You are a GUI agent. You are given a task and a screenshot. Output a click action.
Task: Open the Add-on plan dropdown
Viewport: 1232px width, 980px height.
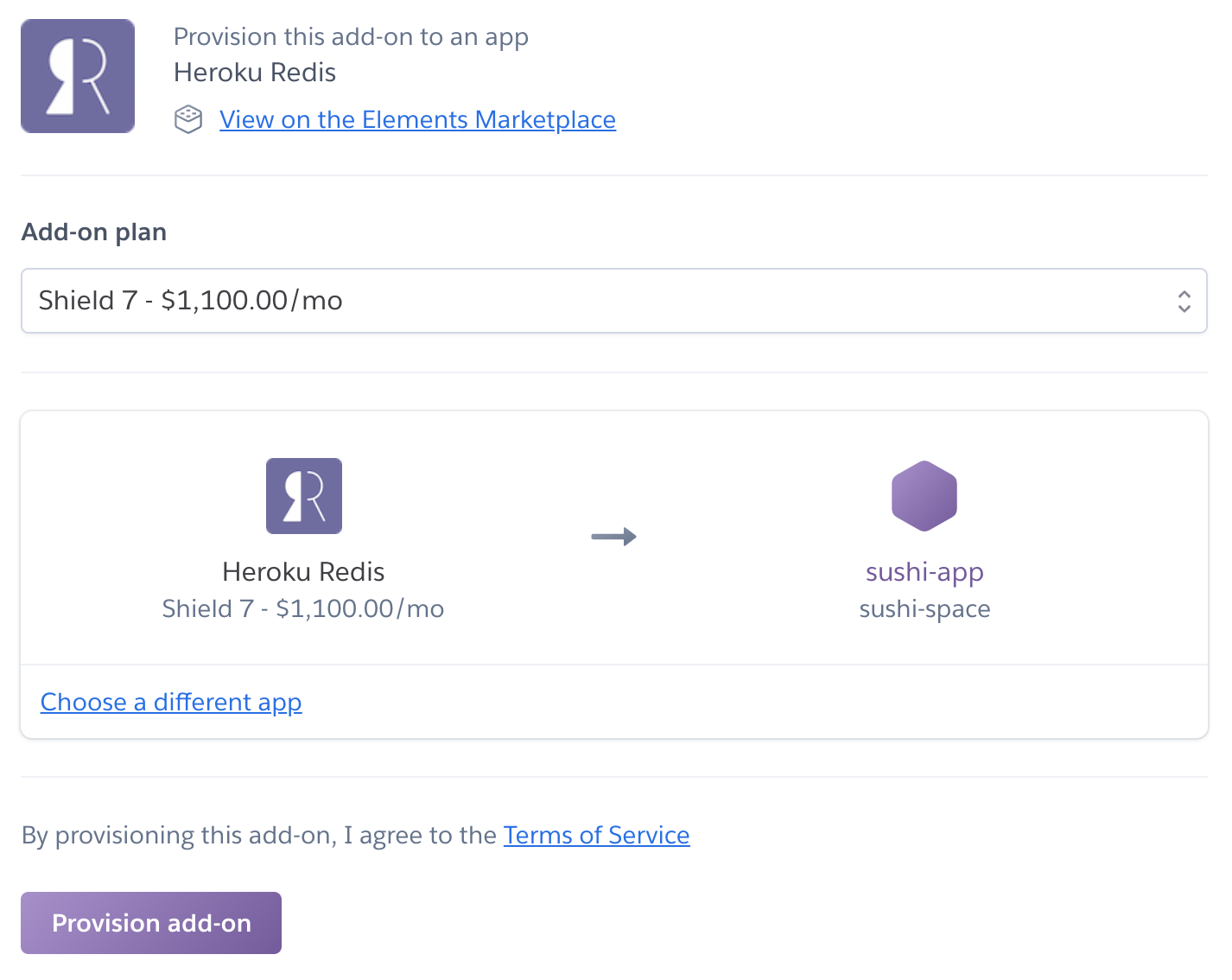coord(614,301)
